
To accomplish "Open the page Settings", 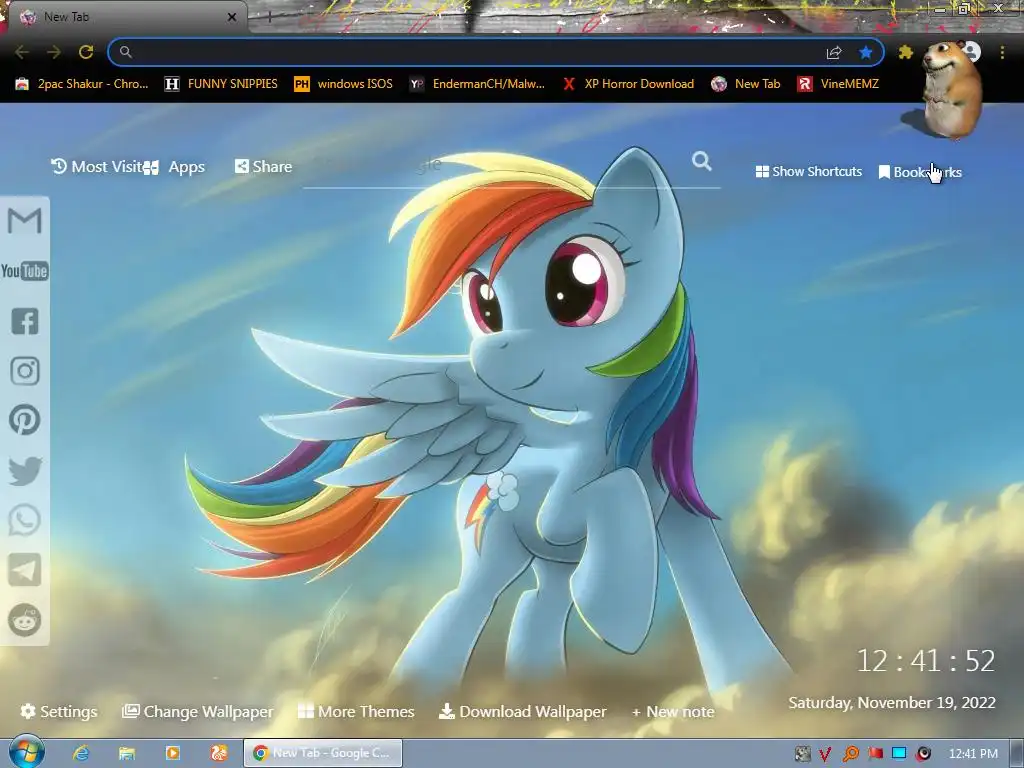I will (59, 711).
